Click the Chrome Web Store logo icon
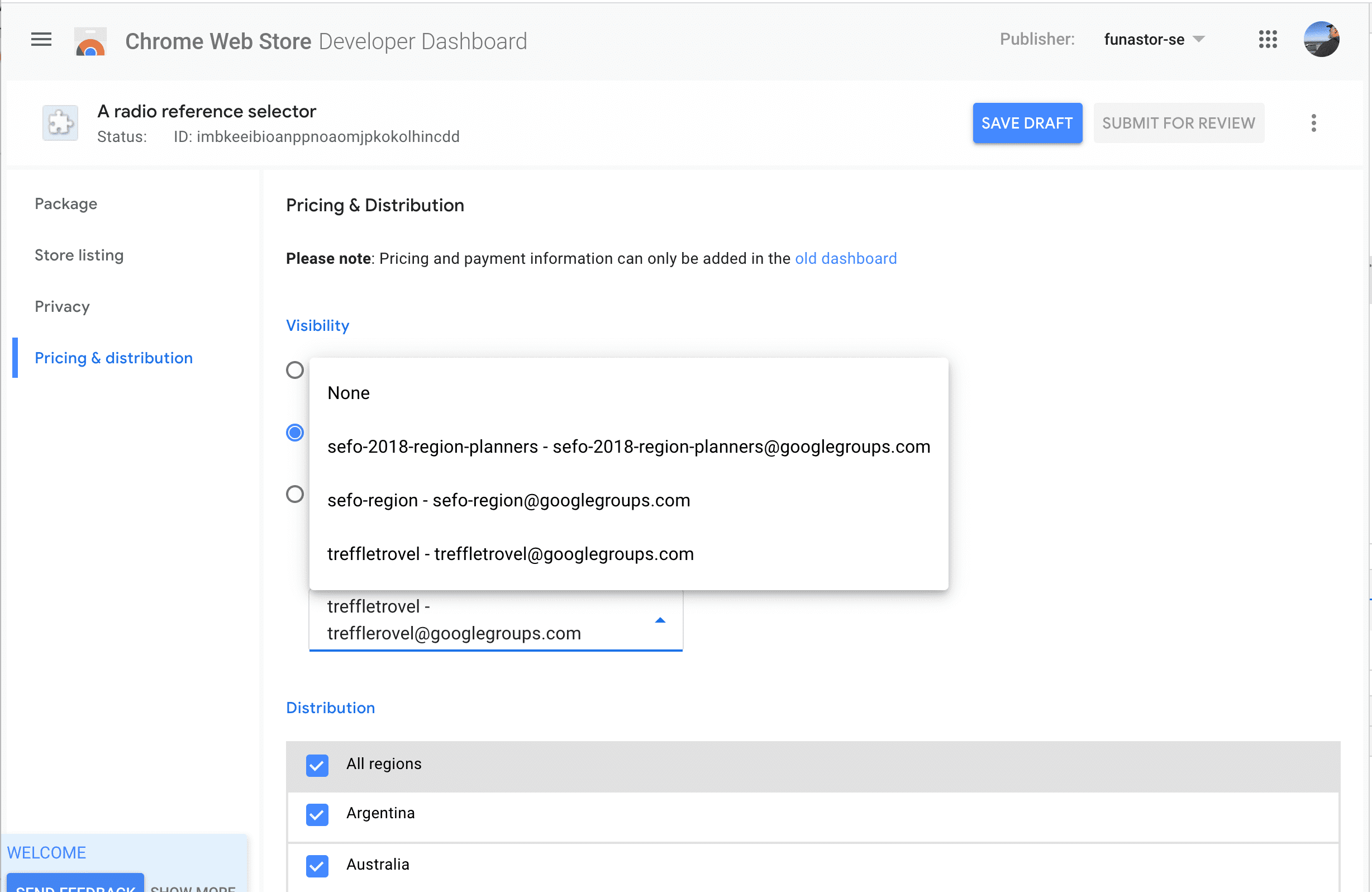Screen dimensions: 1372x892 [90, 41]
